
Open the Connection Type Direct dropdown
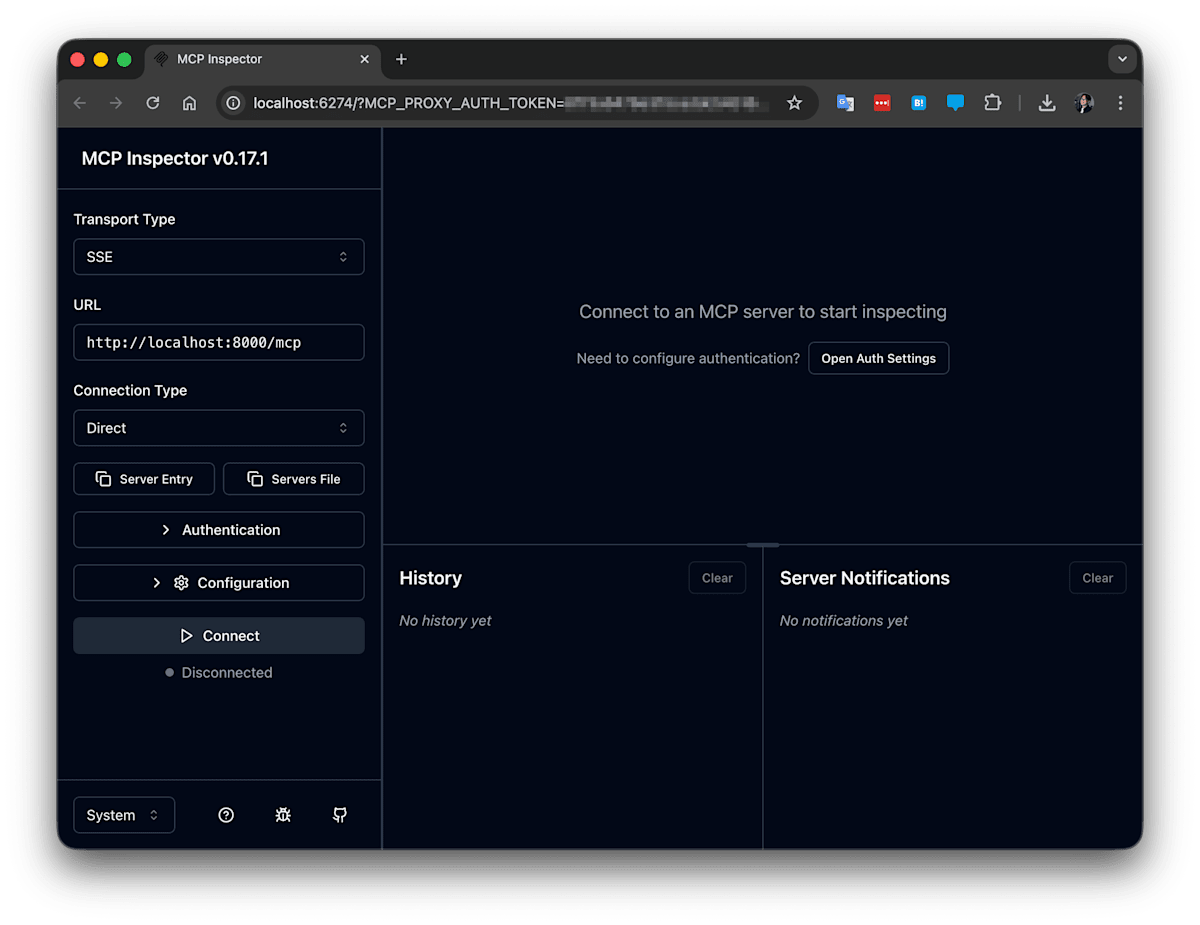(219, 428)
